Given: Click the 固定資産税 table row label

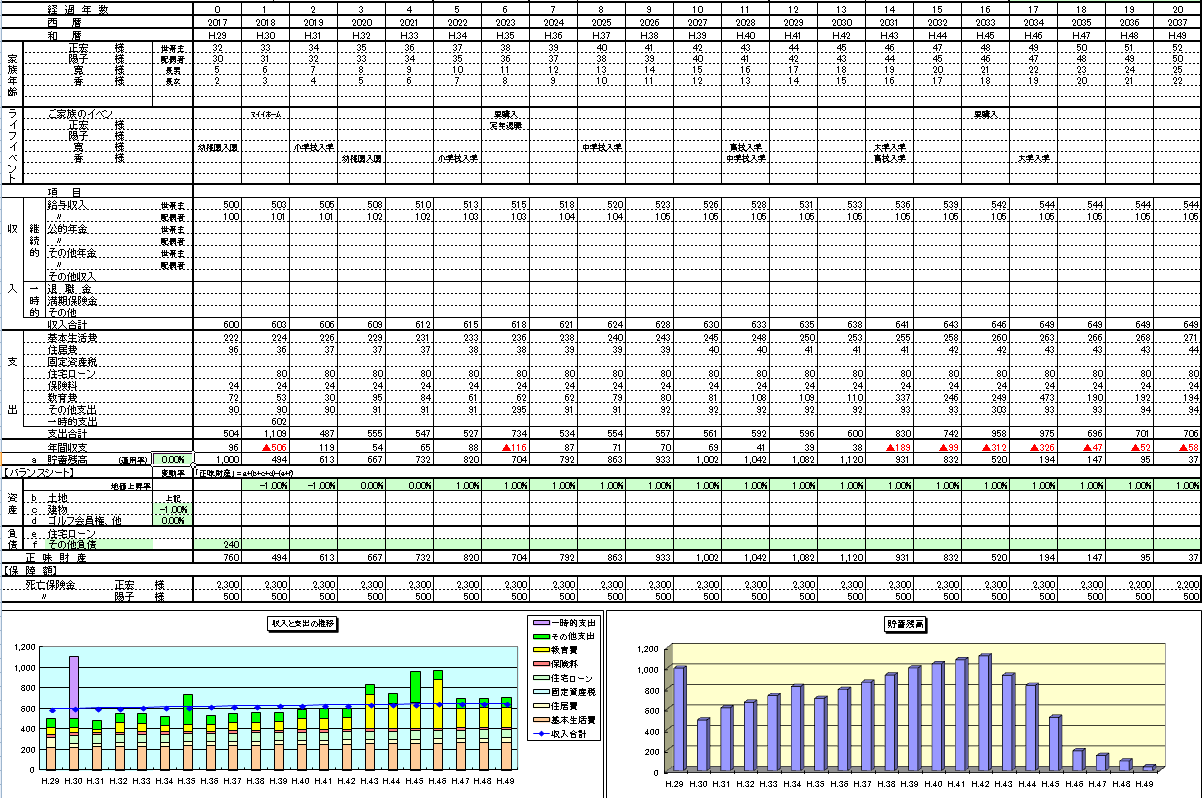Looking at the screenshot, I should click(73, 362).
